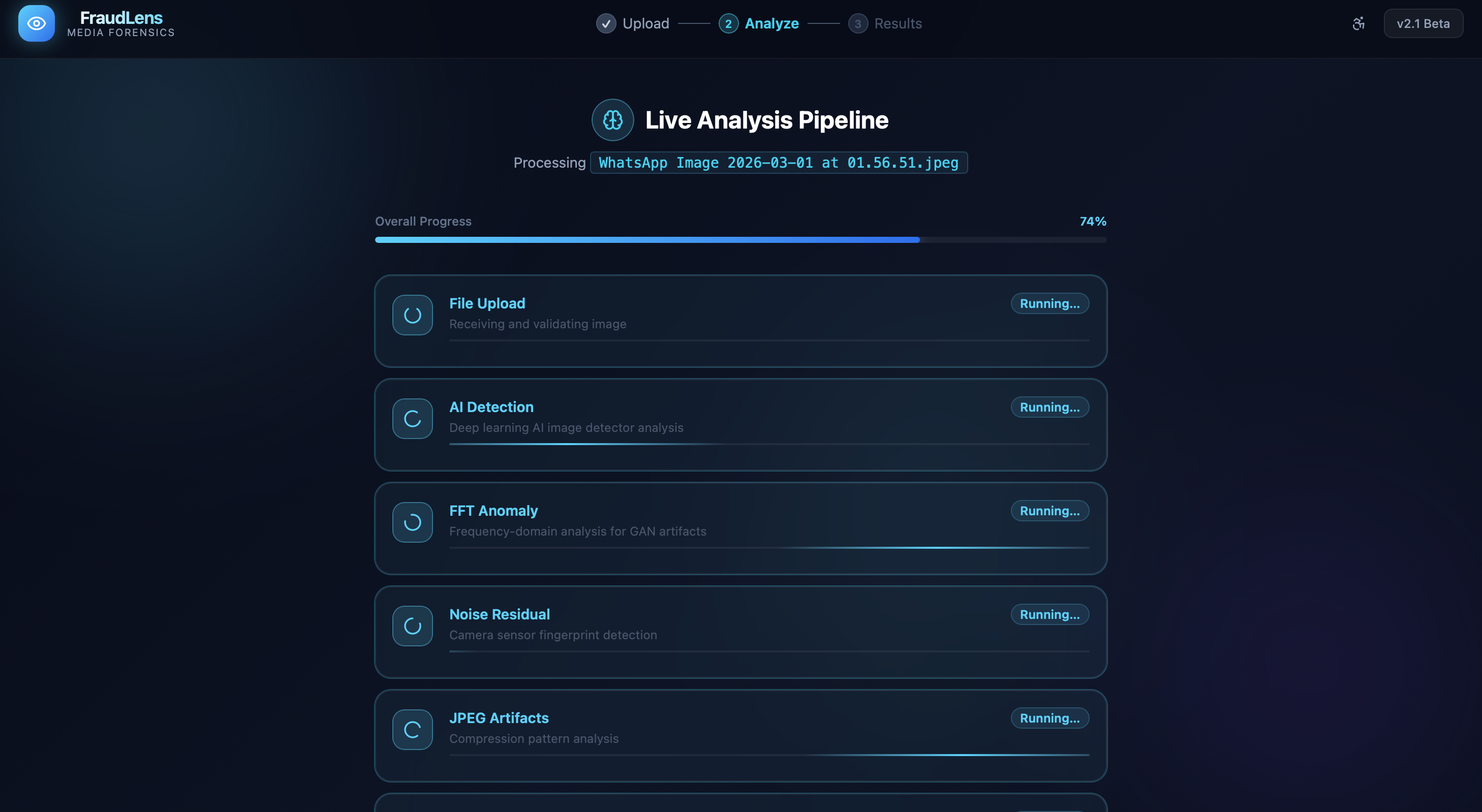This screenshot has height=812, width=1482.
Task: Click the File Upload spinner icon
Action: [x=413, y=315]
